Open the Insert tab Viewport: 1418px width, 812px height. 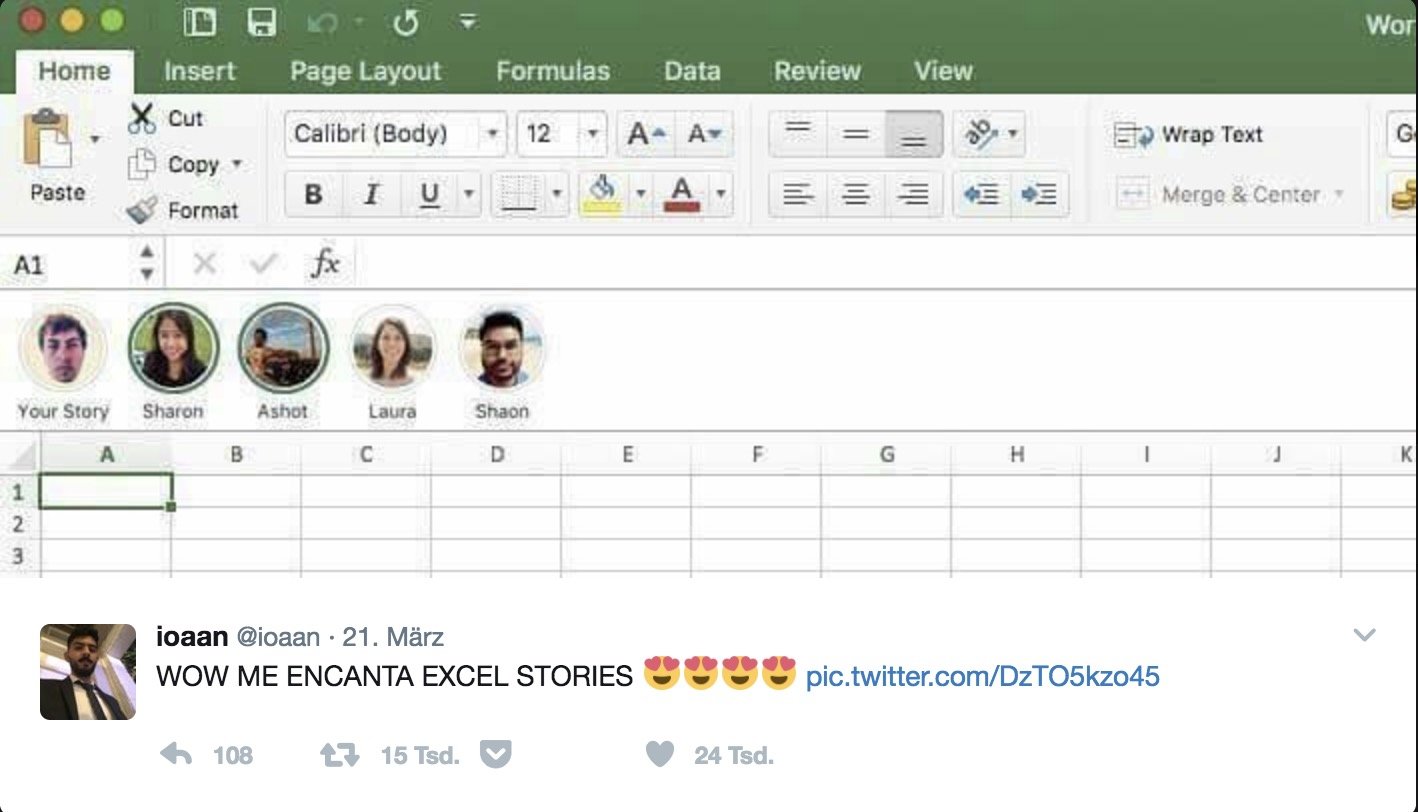pos(200,72)
